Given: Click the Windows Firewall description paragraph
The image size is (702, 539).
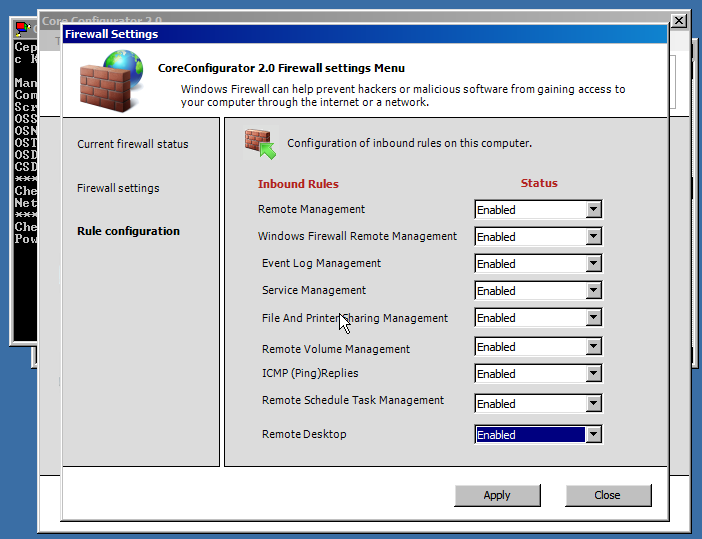Looking at the screenshot, I should click(x=403, y=96).
